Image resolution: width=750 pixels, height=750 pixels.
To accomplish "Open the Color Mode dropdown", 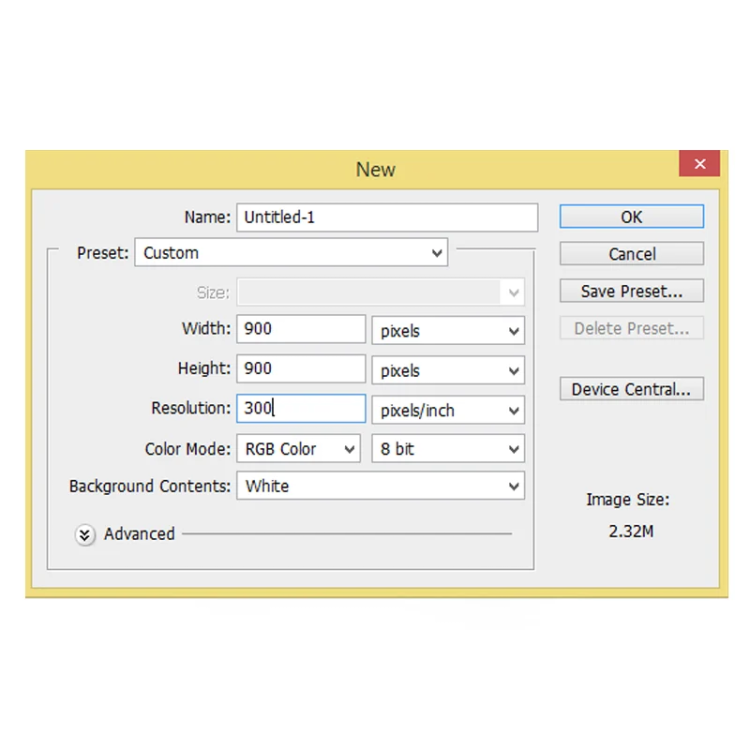I will point(298,449).
